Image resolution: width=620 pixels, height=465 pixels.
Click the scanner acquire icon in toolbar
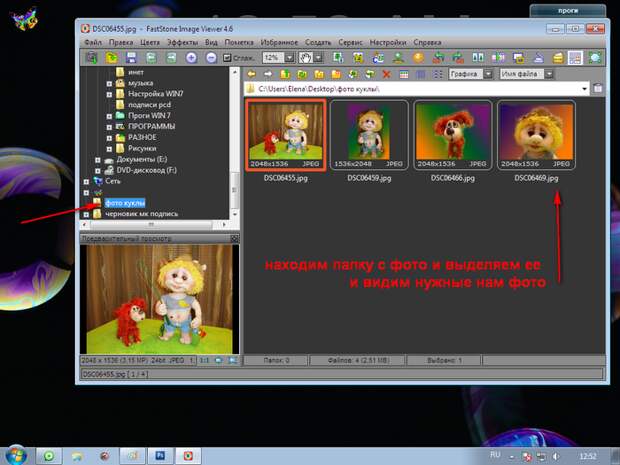(92, 58)
